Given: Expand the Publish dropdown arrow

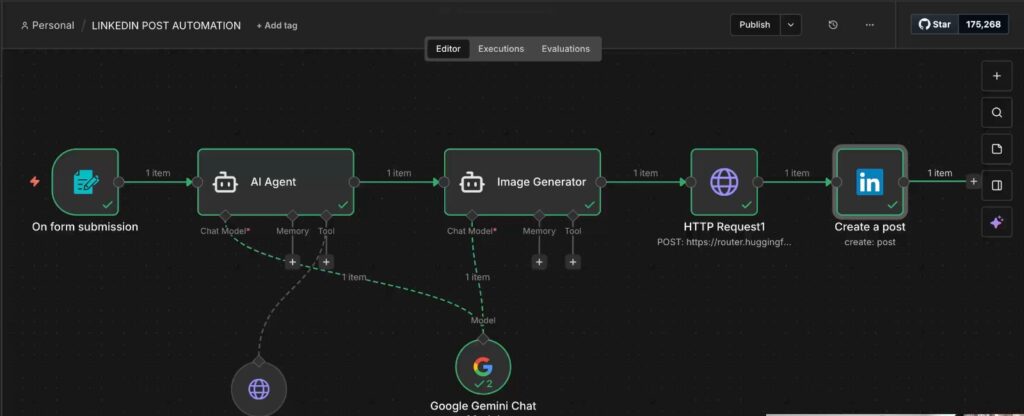Looking at the screenshot, I should pos(791,25).
